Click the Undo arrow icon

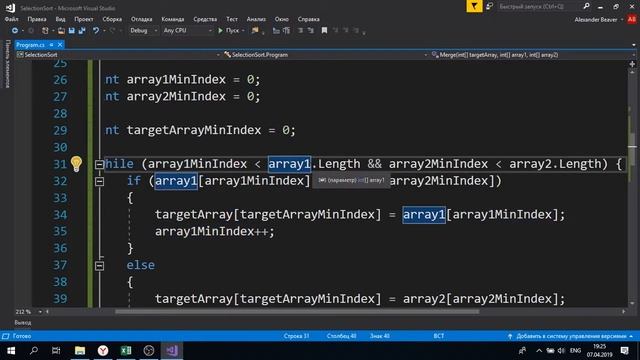96,31
